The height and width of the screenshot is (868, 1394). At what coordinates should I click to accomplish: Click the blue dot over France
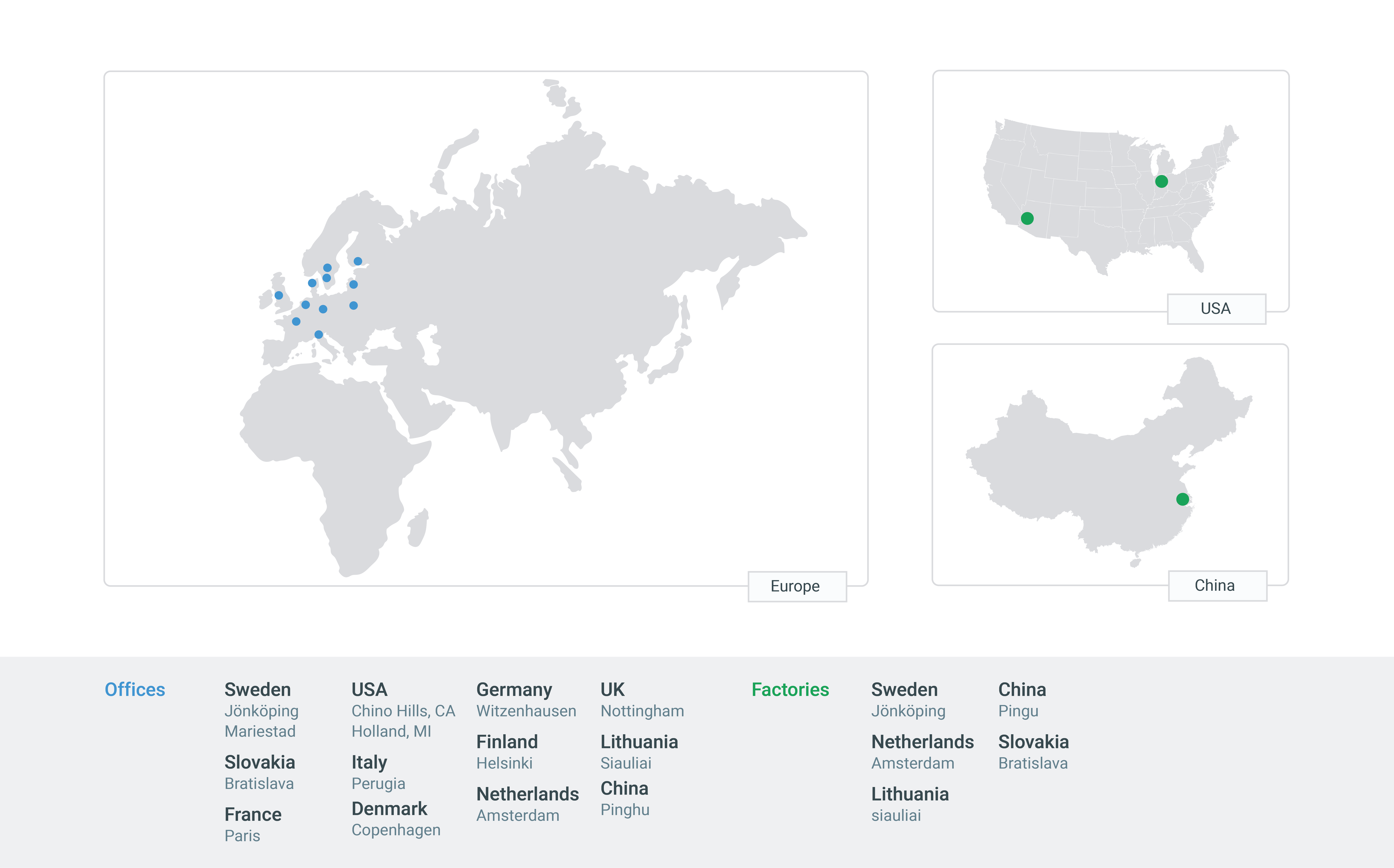coord(296,321)
